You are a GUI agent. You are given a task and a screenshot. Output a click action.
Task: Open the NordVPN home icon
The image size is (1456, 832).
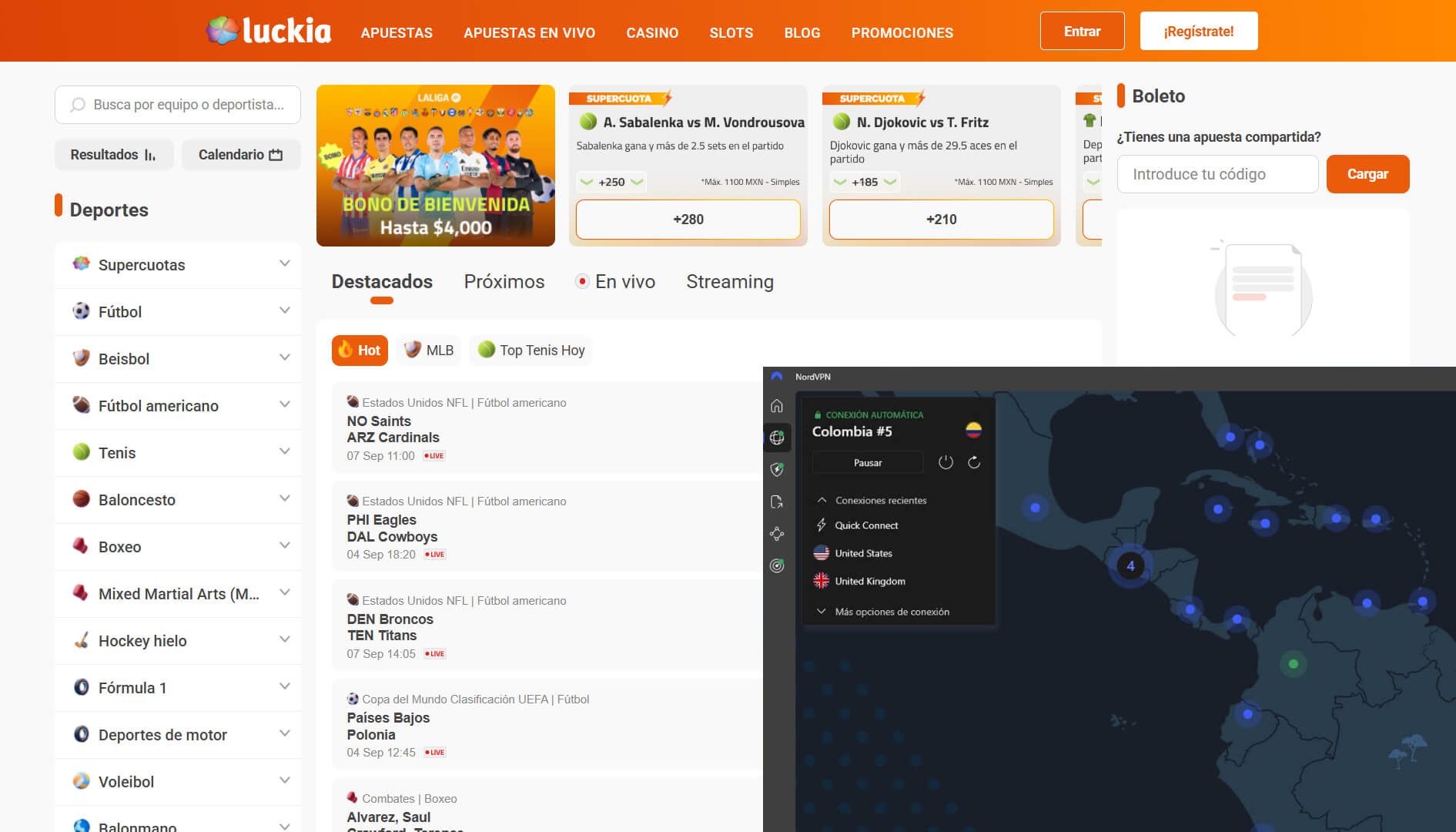point(777,406)
